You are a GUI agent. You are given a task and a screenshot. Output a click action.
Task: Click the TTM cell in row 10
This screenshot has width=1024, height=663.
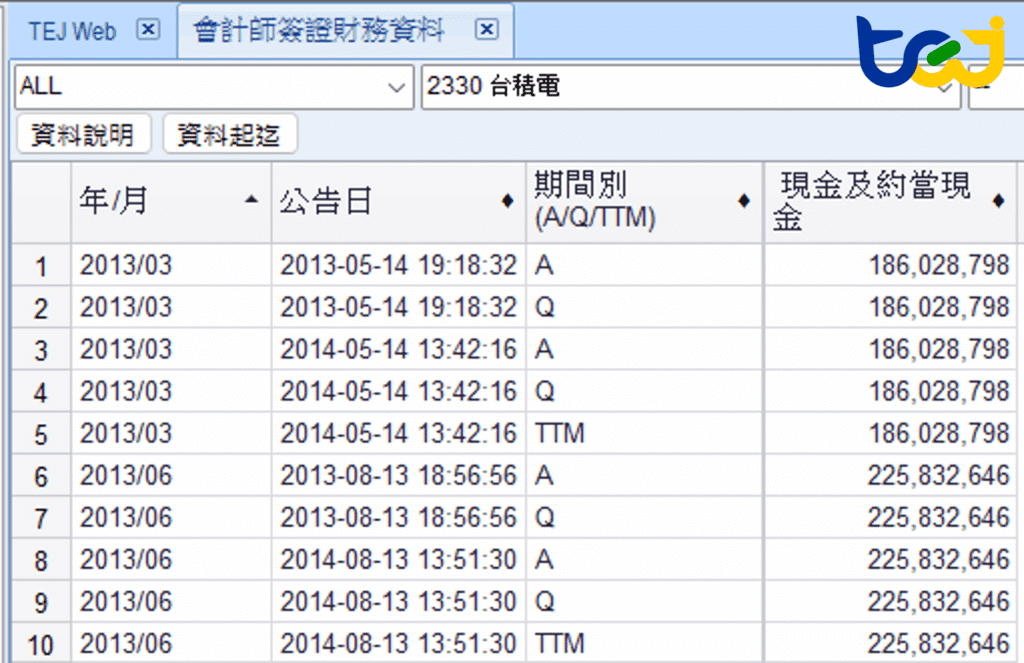tap(560, 643)
